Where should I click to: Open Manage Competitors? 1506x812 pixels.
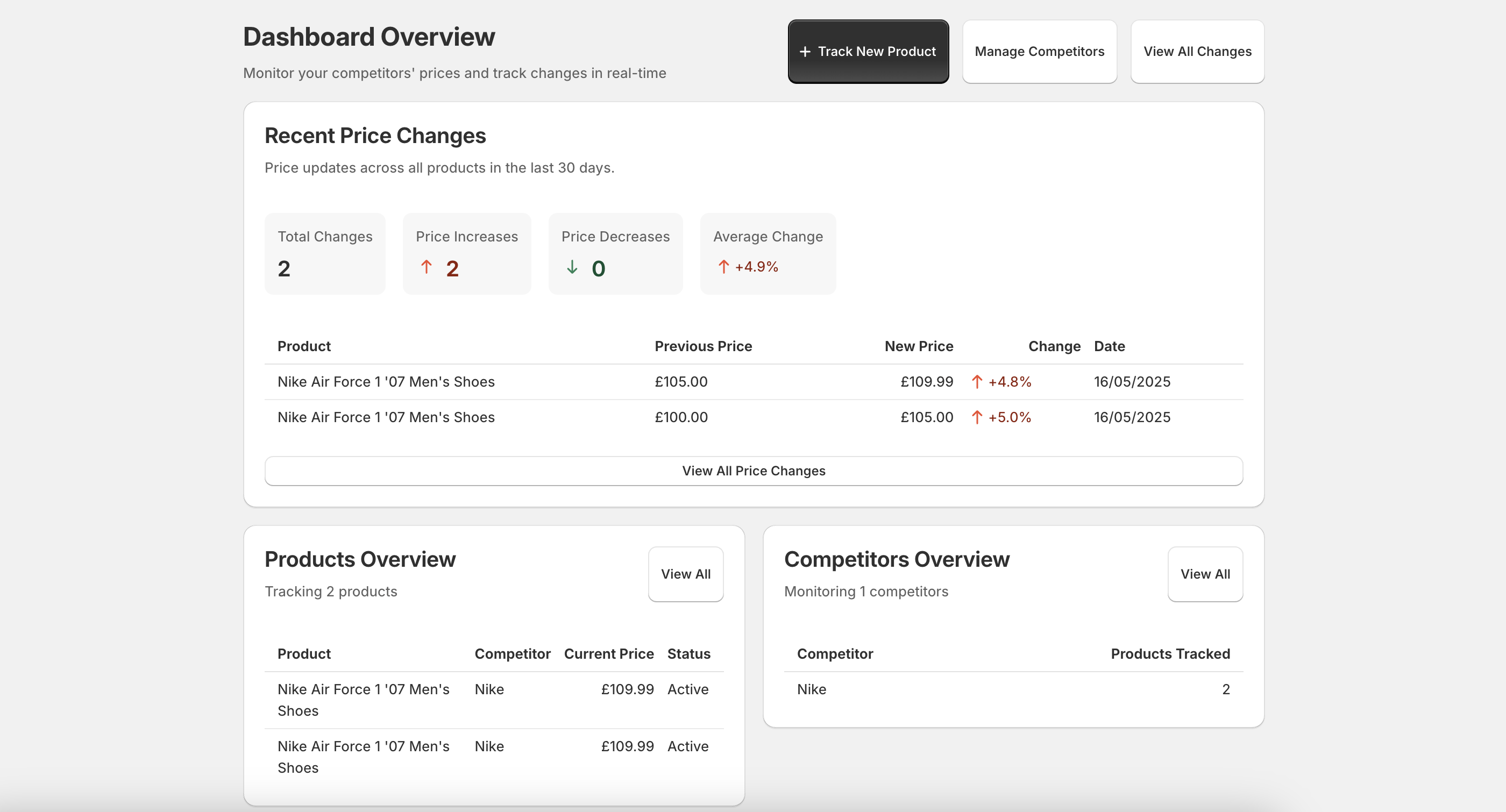coord(1040,52)
